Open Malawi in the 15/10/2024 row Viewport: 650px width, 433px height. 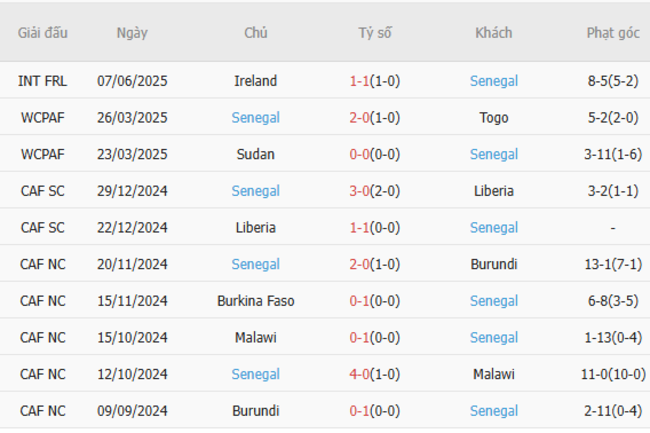pyautogui.click(x=255, y=338)
